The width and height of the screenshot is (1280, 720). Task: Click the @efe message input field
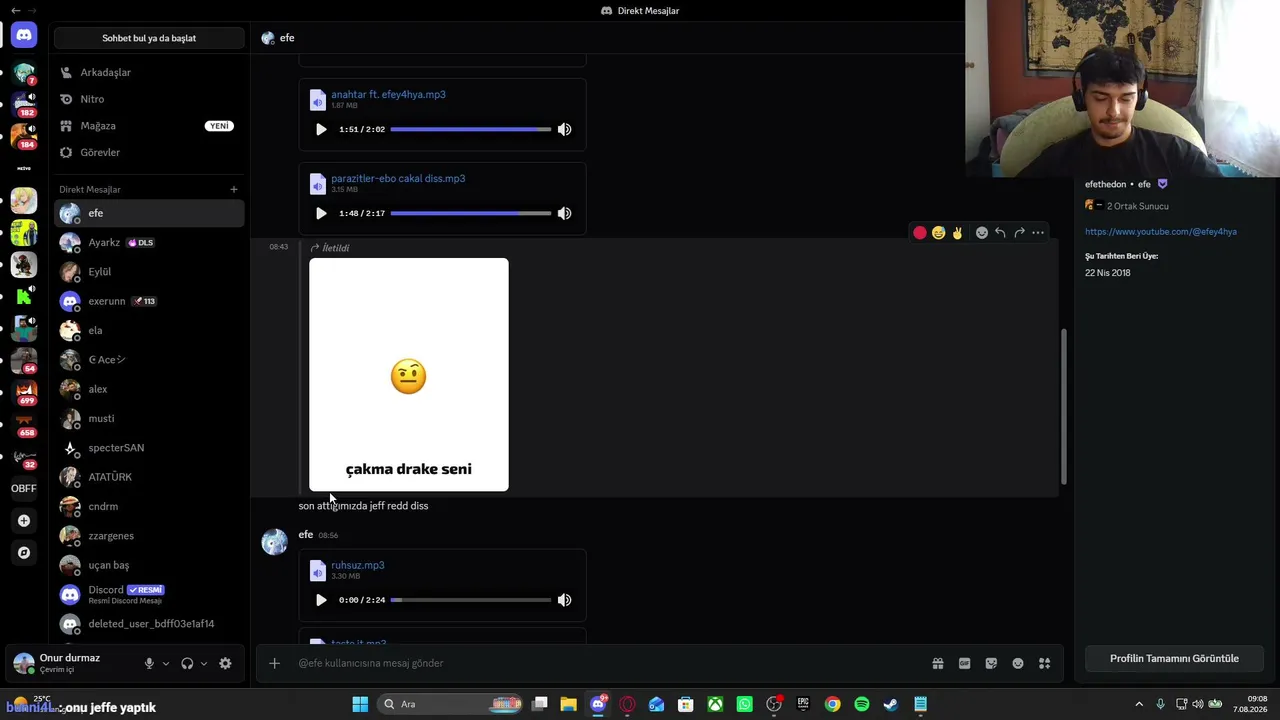[x=608, y=663]
